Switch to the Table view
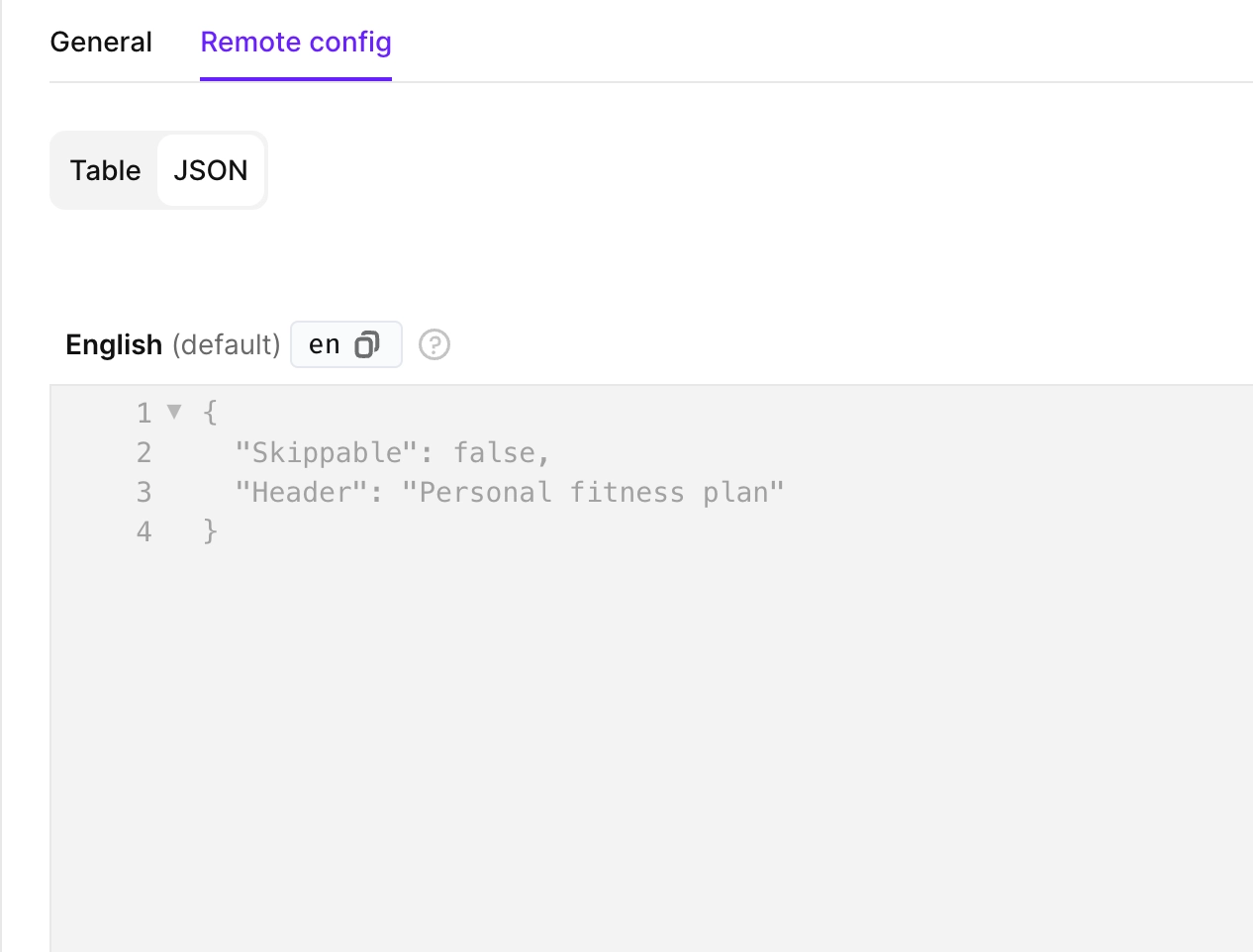Viewport: 1253px width, 952px height. tap(105, 170)
